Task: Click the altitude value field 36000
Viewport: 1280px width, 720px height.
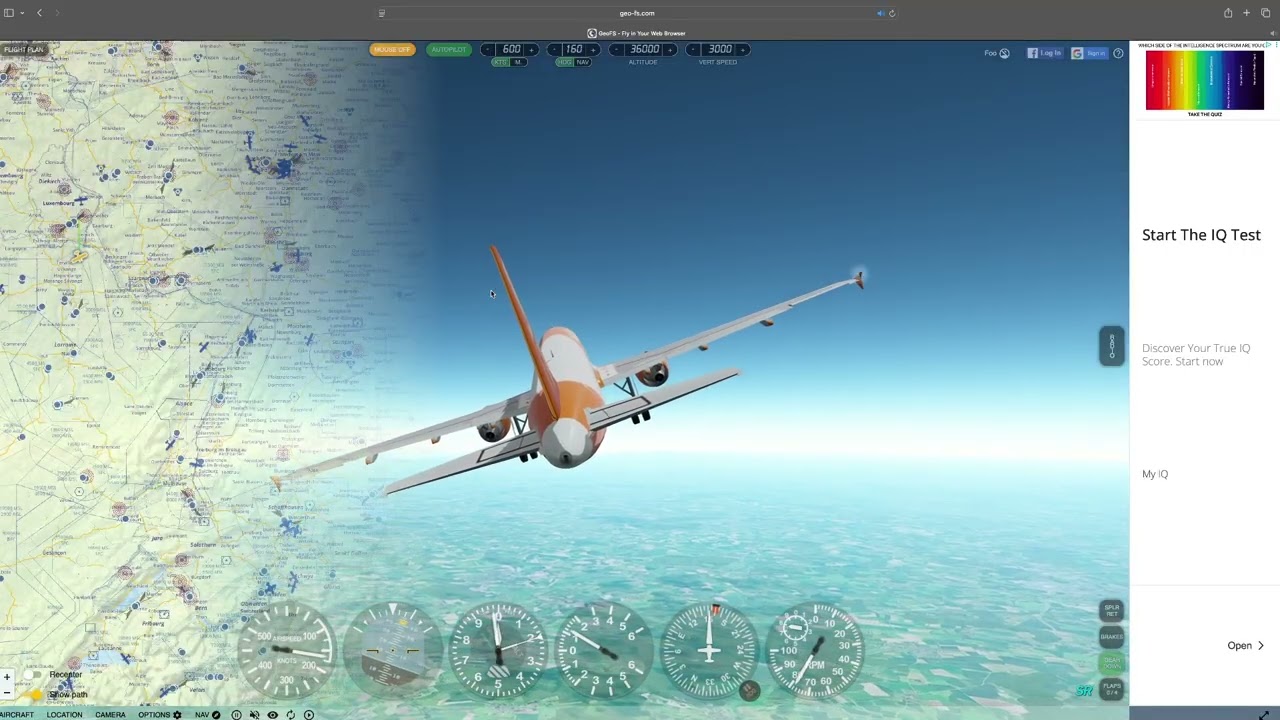Action: 644,49
